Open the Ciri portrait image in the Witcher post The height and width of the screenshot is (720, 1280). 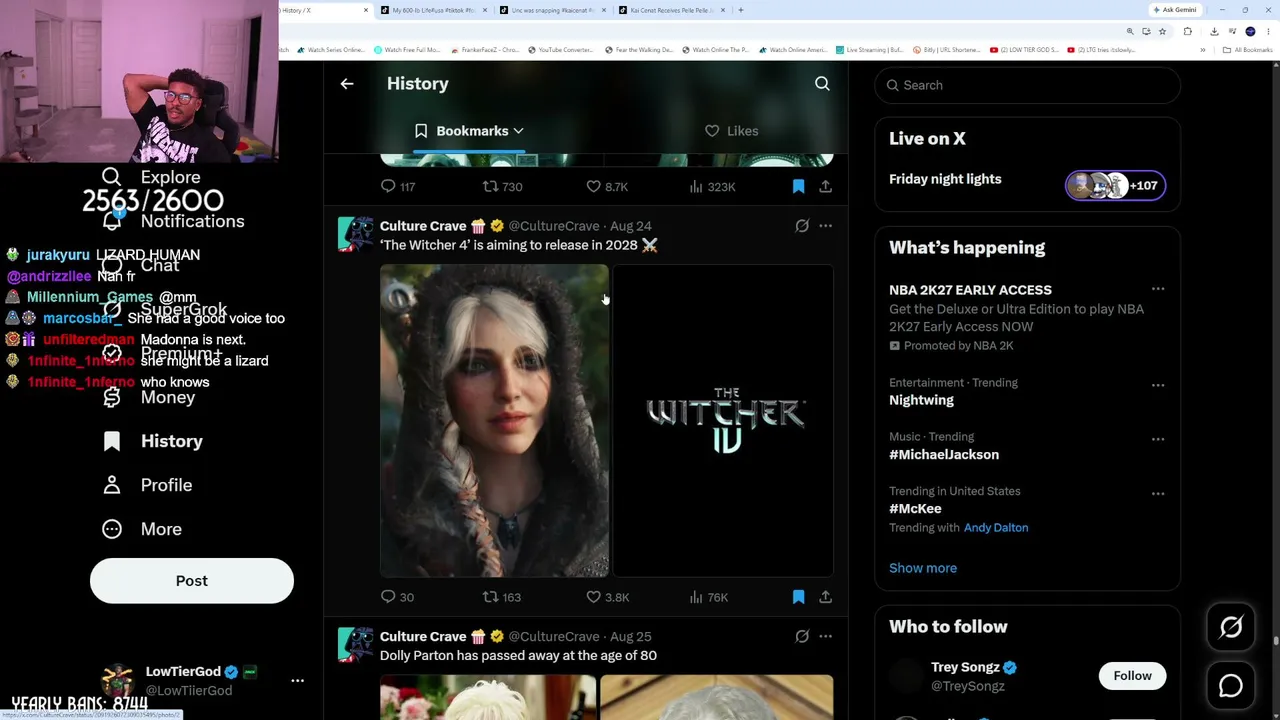[x=494, y=421]
